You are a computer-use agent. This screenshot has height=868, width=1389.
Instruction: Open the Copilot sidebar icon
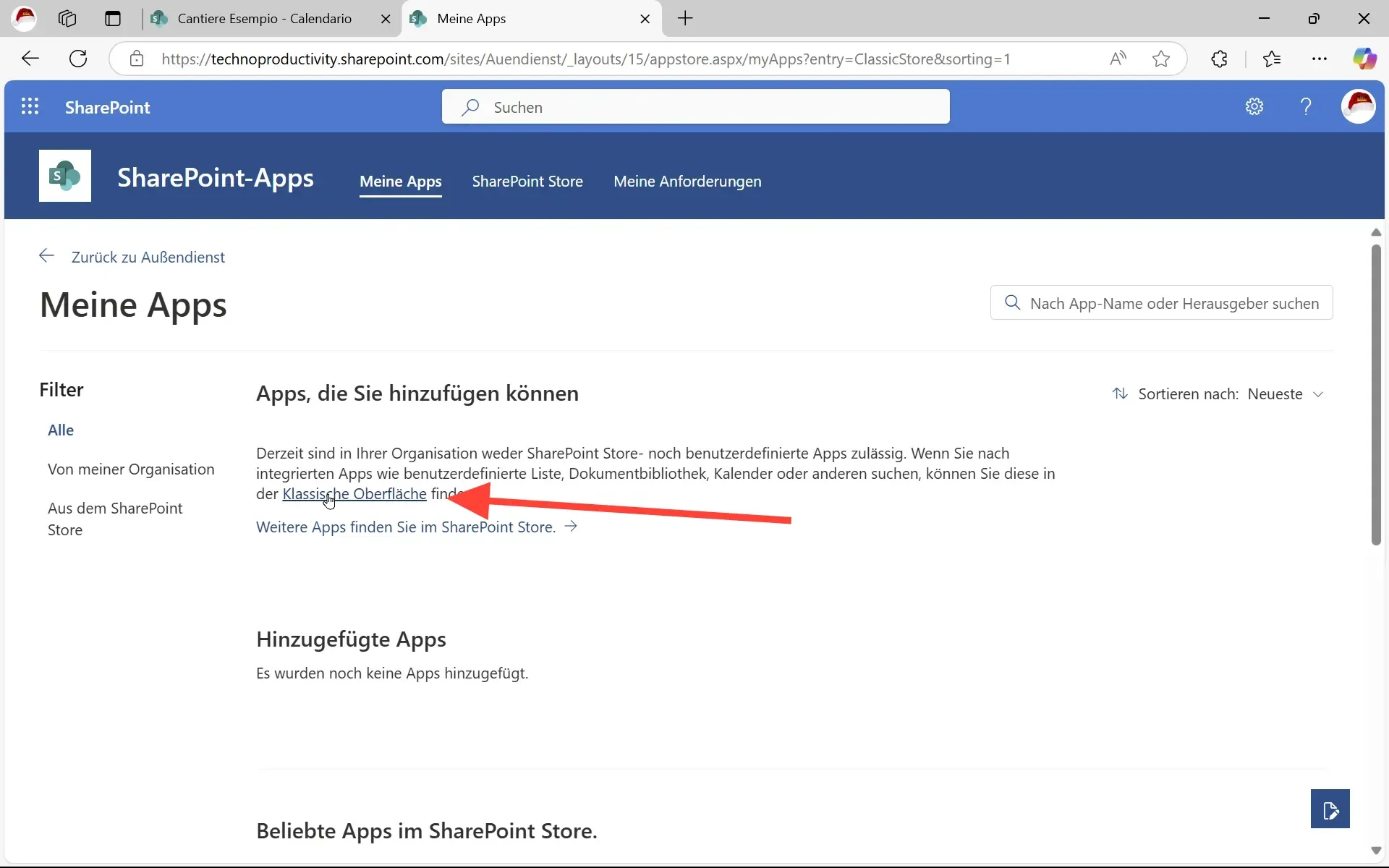[1365, 59]
